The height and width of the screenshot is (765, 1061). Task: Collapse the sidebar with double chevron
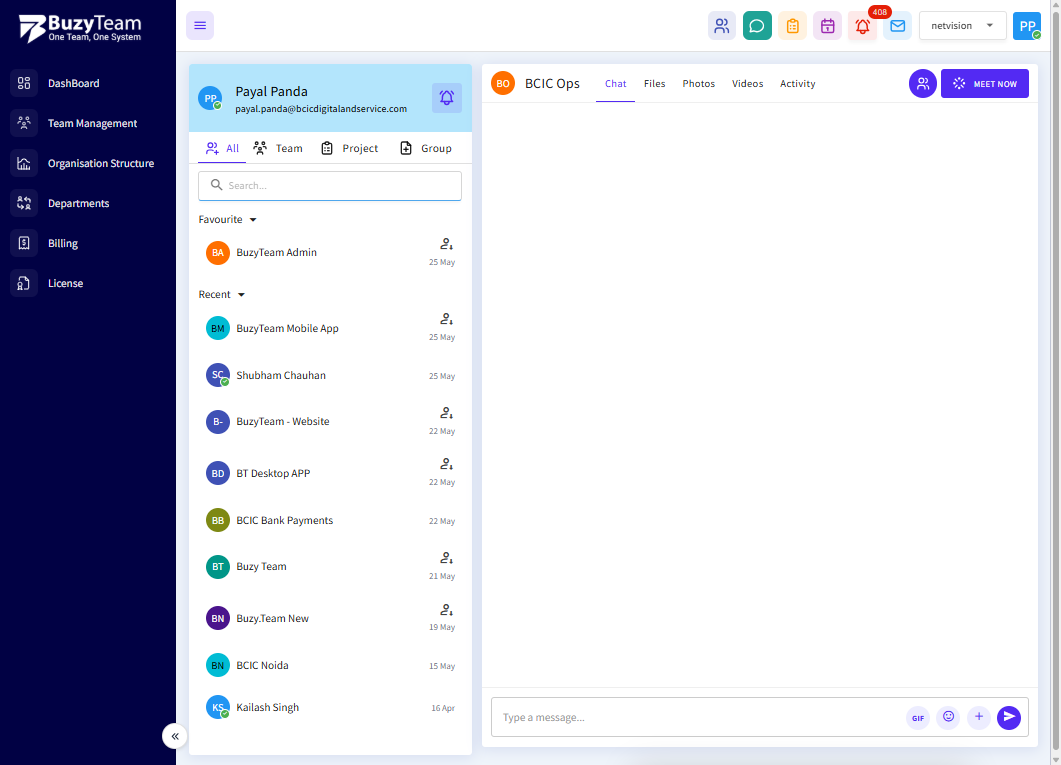coord(175,736)
